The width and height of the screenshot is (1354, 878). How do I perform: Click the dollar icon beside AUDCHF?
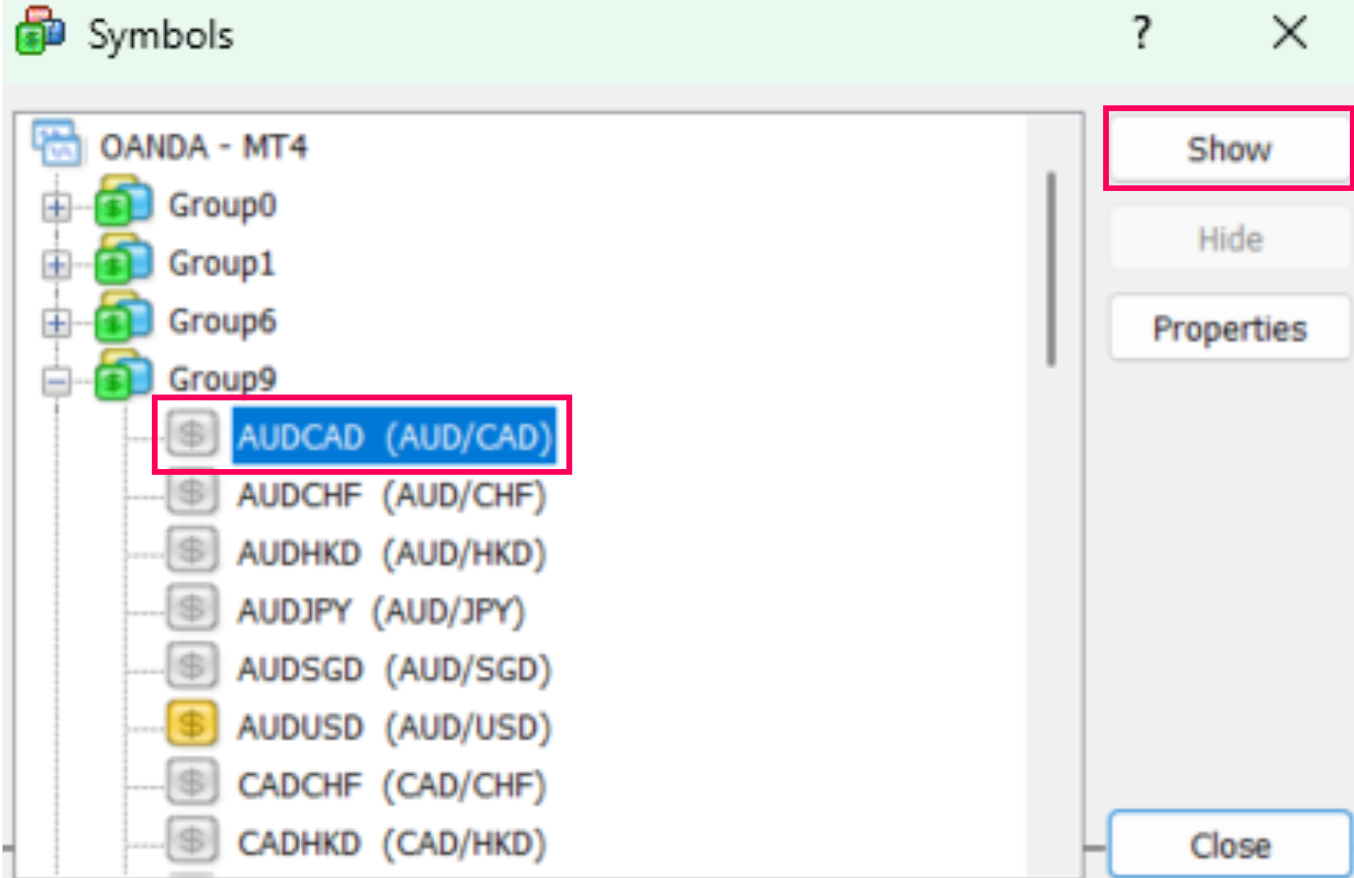coord(191,492)
